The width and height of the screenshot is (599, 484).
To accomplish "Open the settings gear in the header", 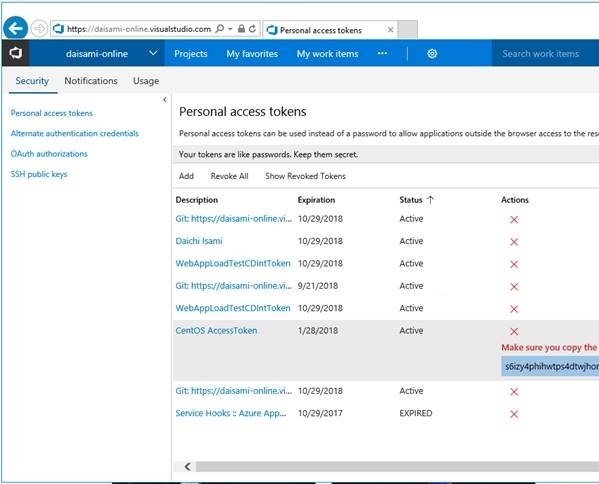I will click(432, 53).
